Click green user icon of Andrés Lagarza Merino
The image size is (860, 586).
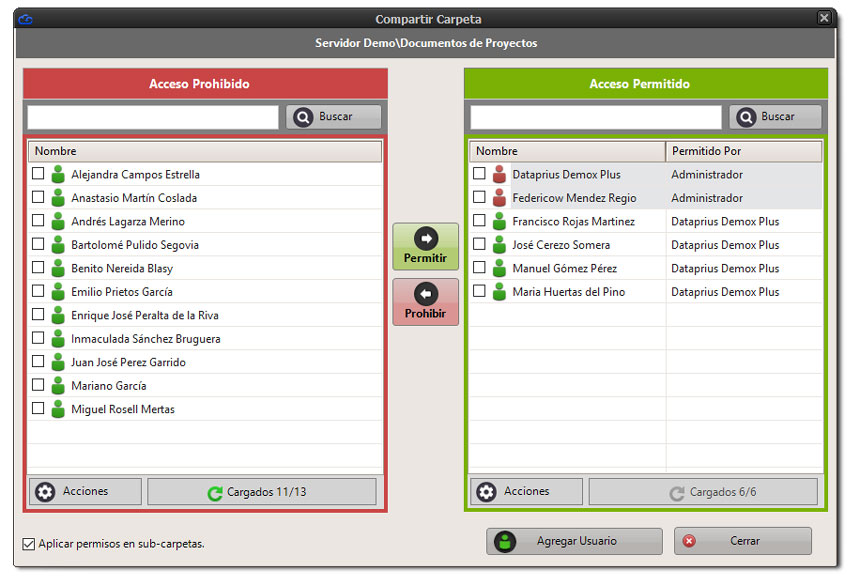[x=58, y=221]
